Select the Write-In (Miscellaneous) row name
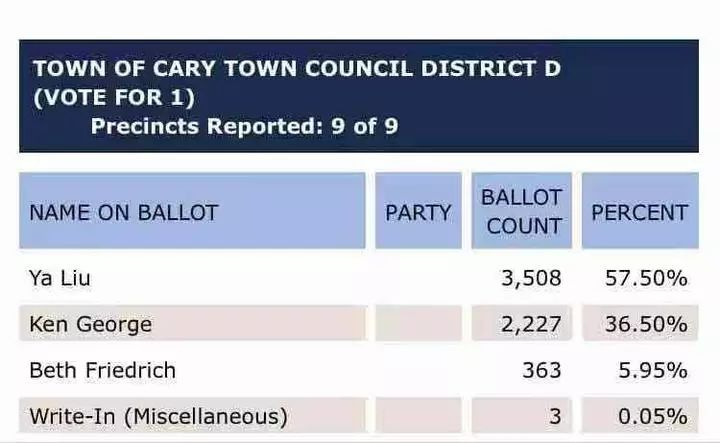This screenshot has width=720, height=443. coord(158,417)
